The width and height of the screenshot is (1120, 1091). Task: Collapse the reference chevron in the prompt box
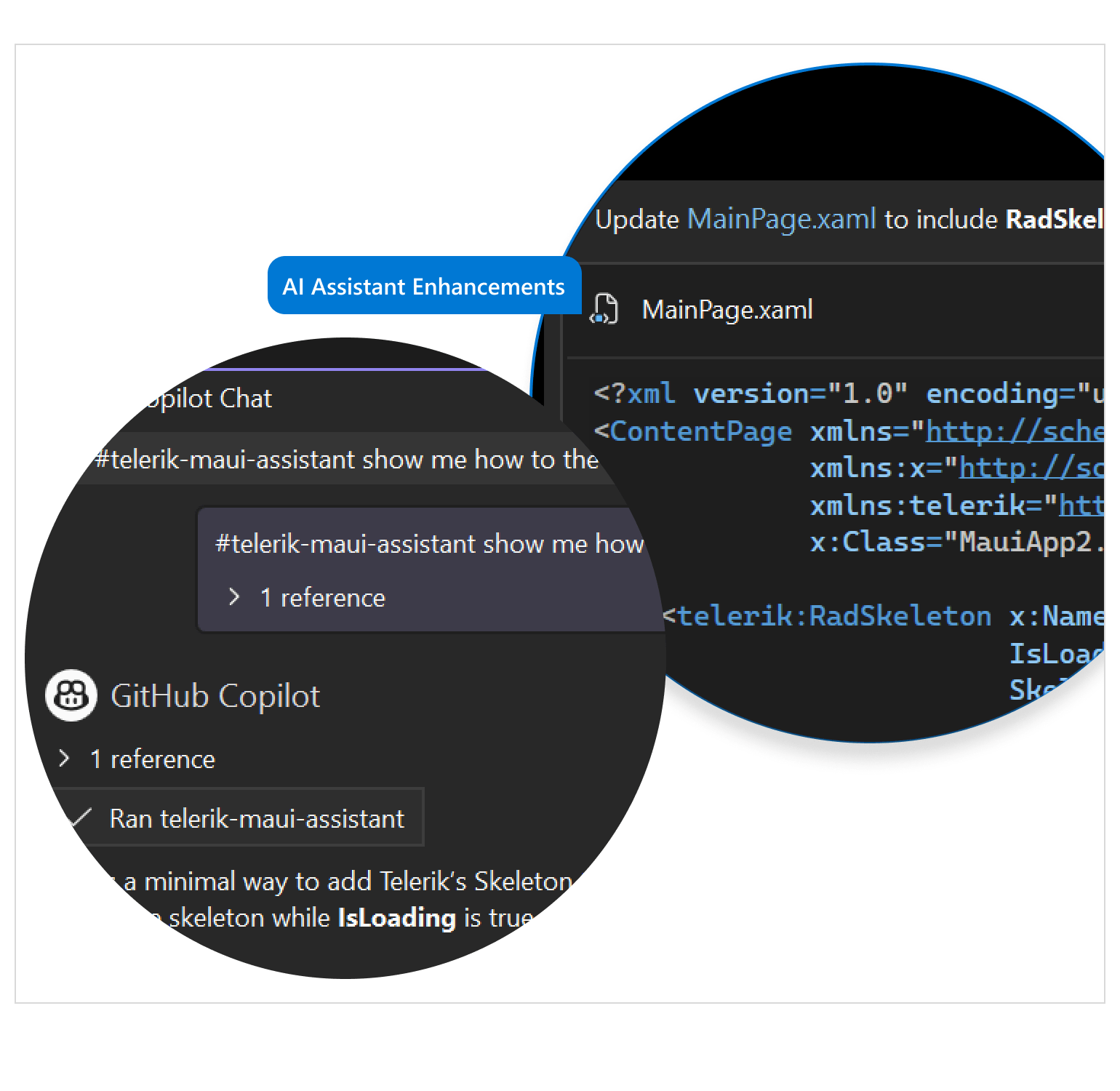pyautogui.click(x=234, y=597)
